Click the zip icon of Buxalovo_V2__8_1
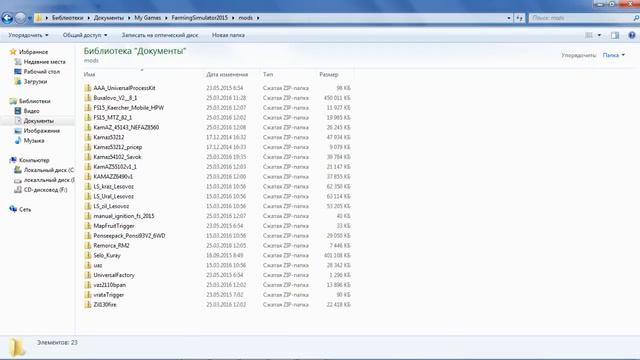This screenshot has width=640, height=360. (88, 98)
